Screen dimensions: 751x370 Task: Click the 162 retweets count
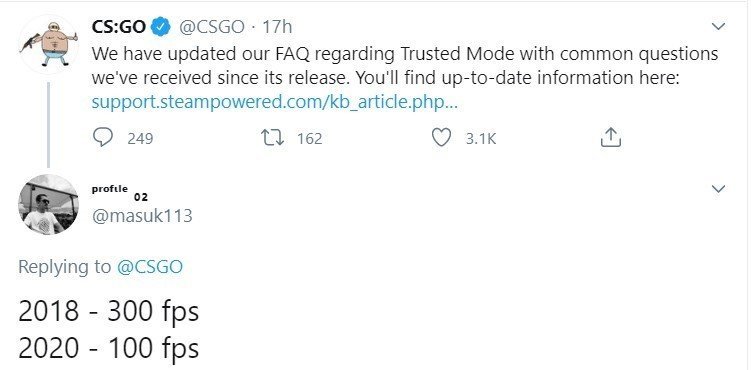pos(309,139)
